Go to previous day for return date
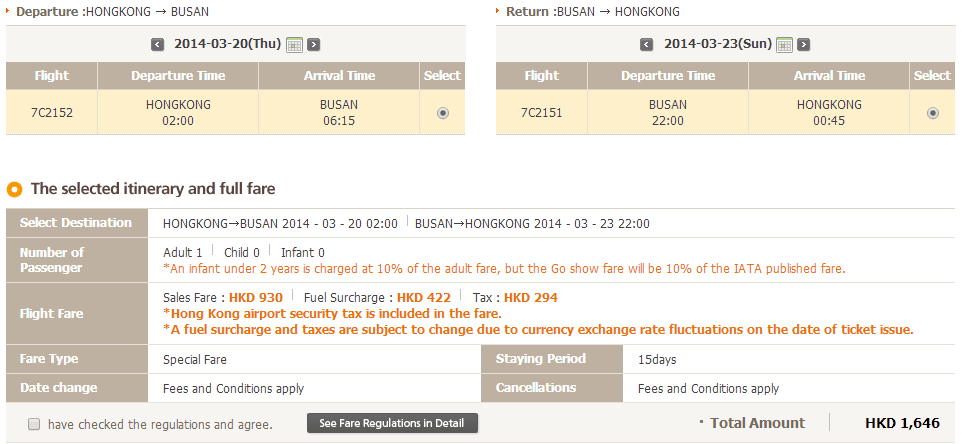This screenshot has height=444, width=962. pyautogui.click(x=647, y=44)
